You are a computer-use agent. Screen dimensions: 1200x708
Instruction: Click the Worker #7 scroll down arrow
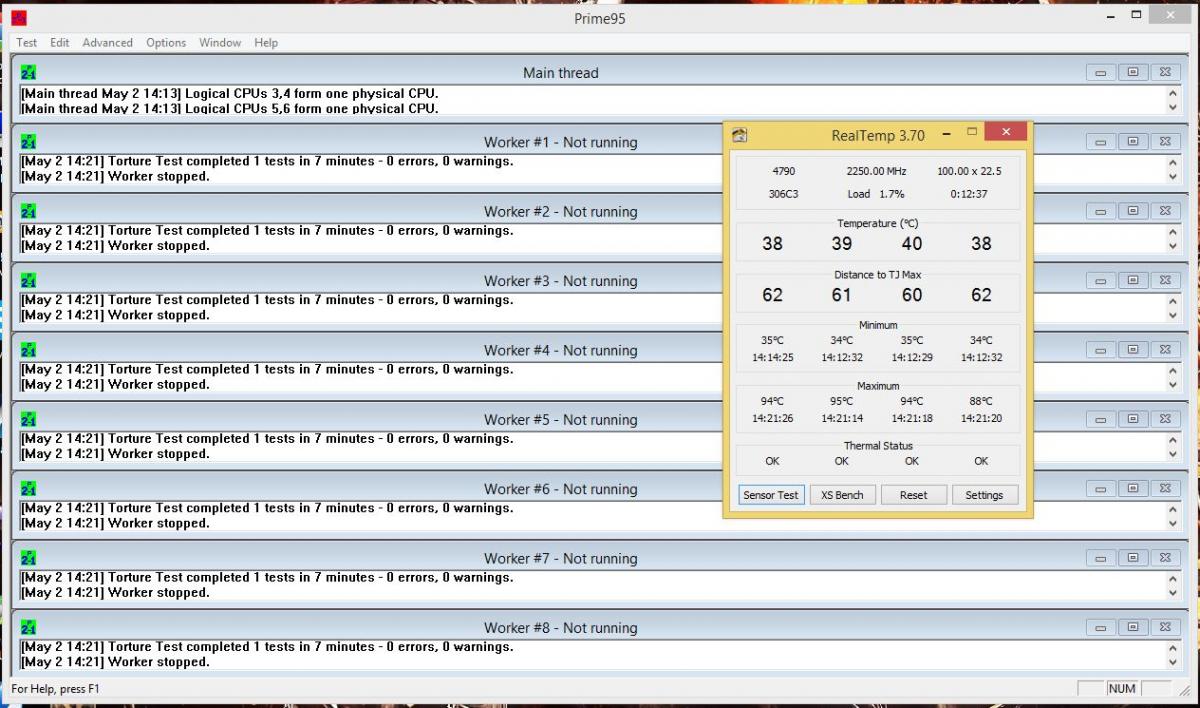(1173, 593)
